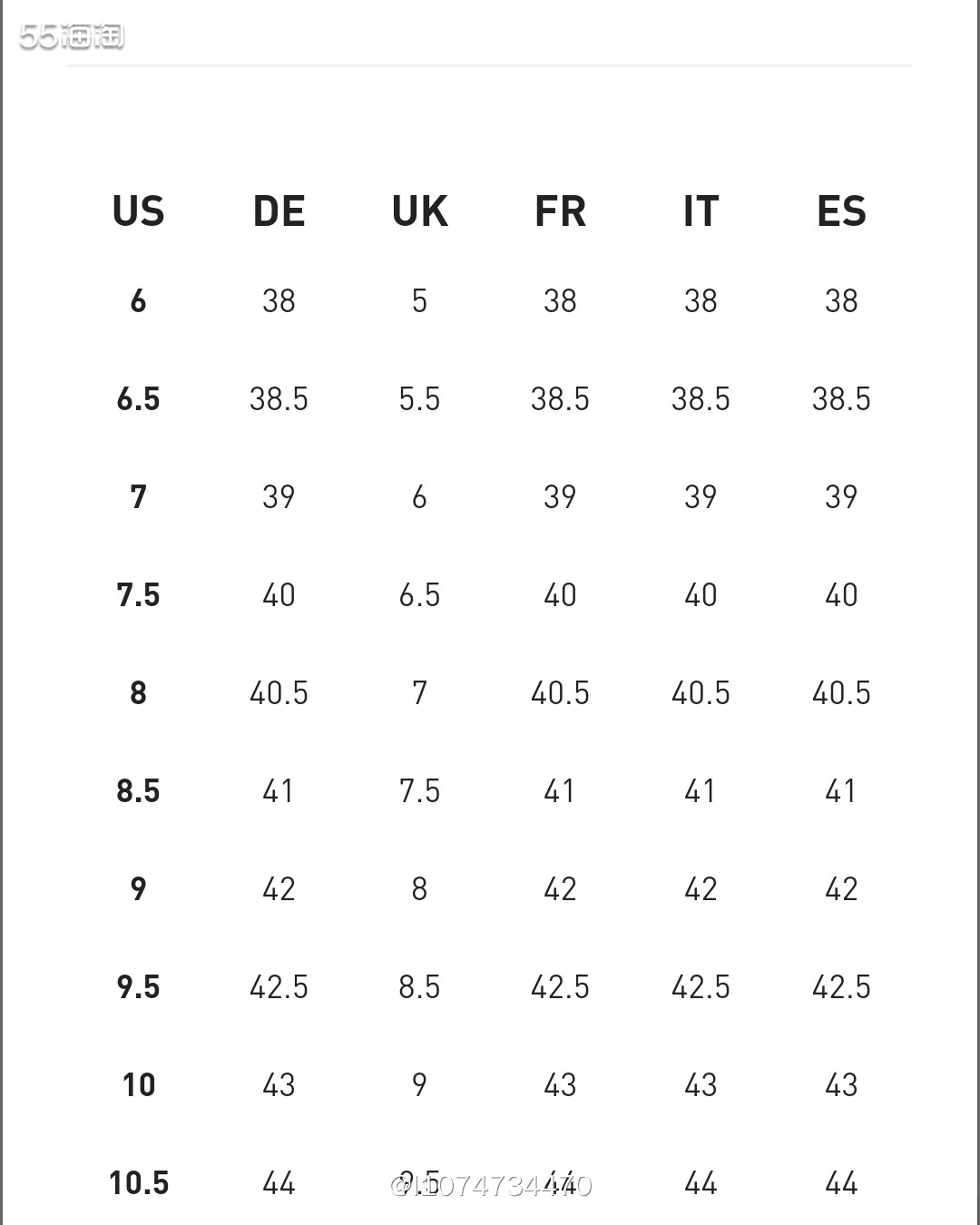The image size is (980, 1225).
Task: Select US size 10.5 row label
Action: (x=139, y=1182)
